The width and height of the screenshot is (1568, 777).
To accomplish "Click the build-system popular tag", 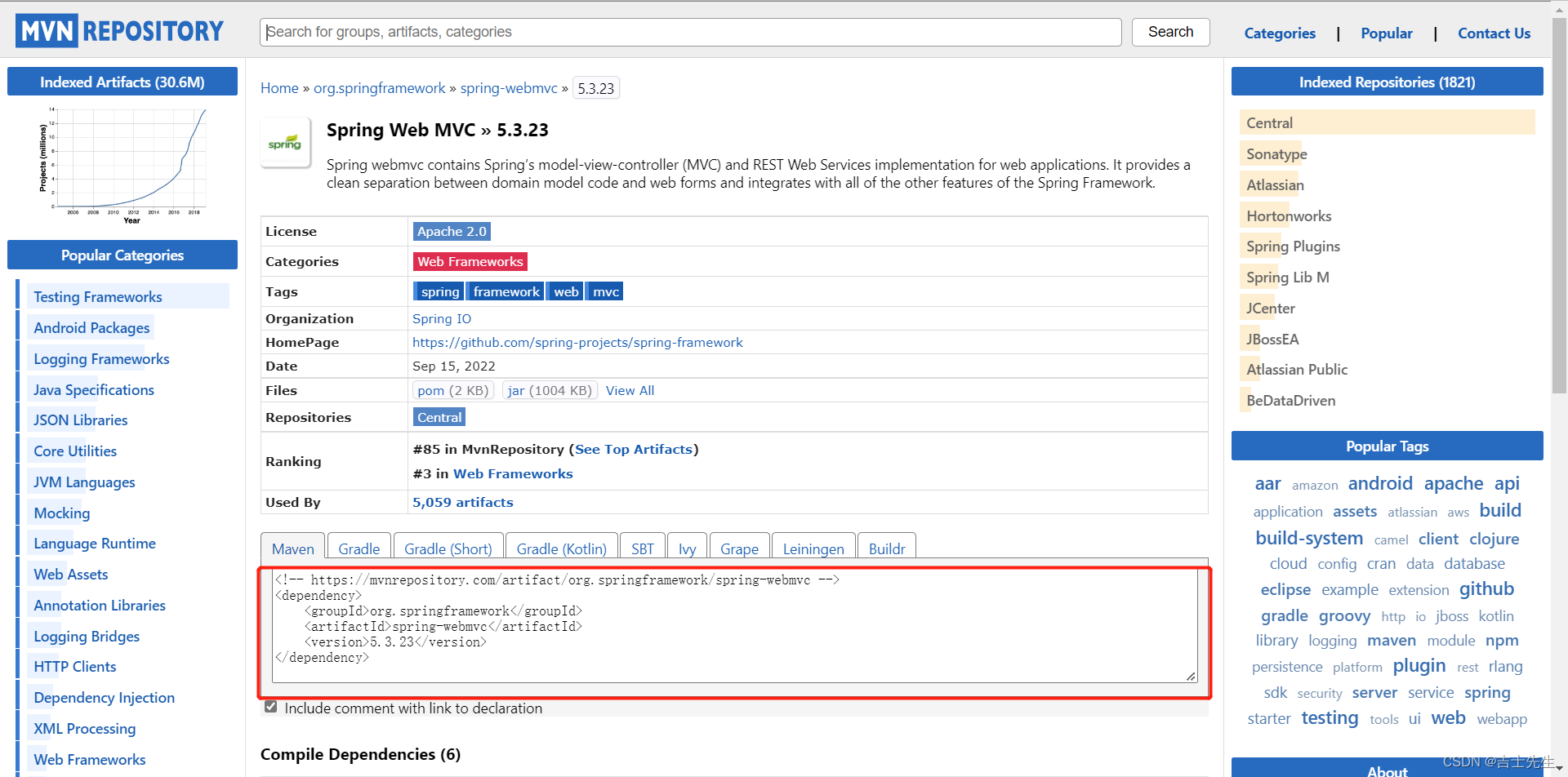I will coord(1309,539).
